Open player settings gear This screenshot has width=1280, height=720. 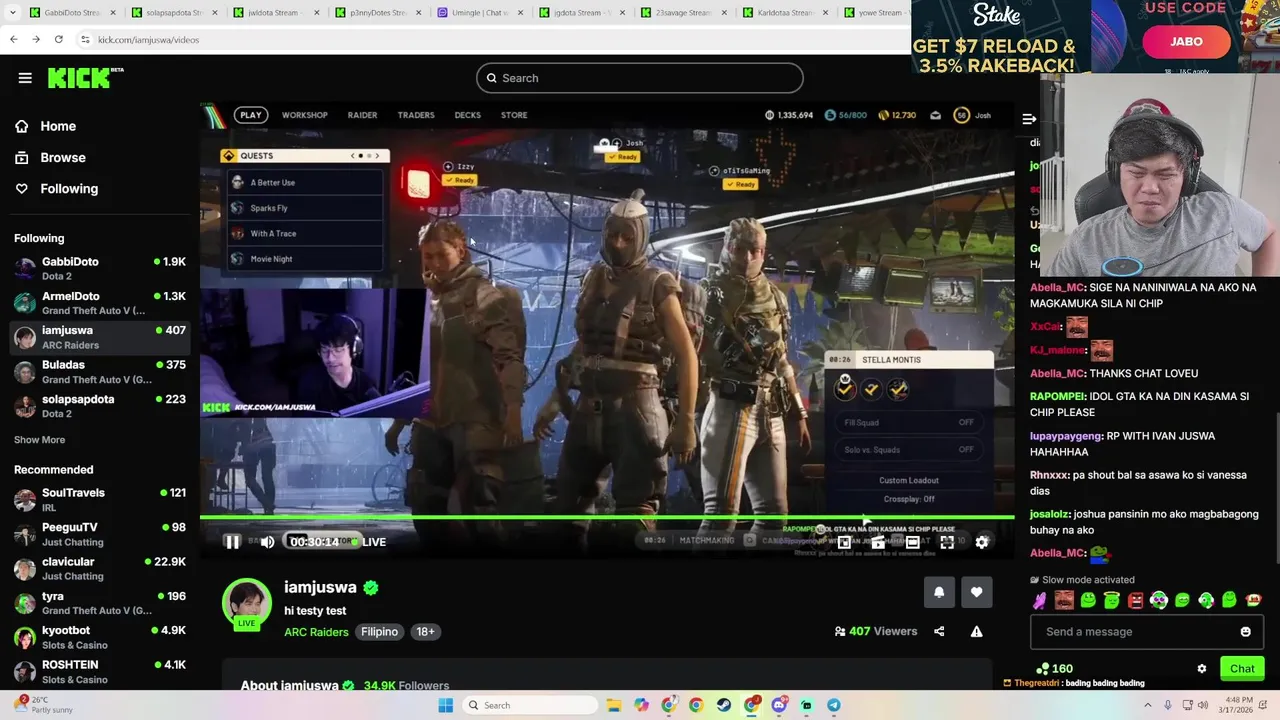pyautogui.click(x=982, y=542)
